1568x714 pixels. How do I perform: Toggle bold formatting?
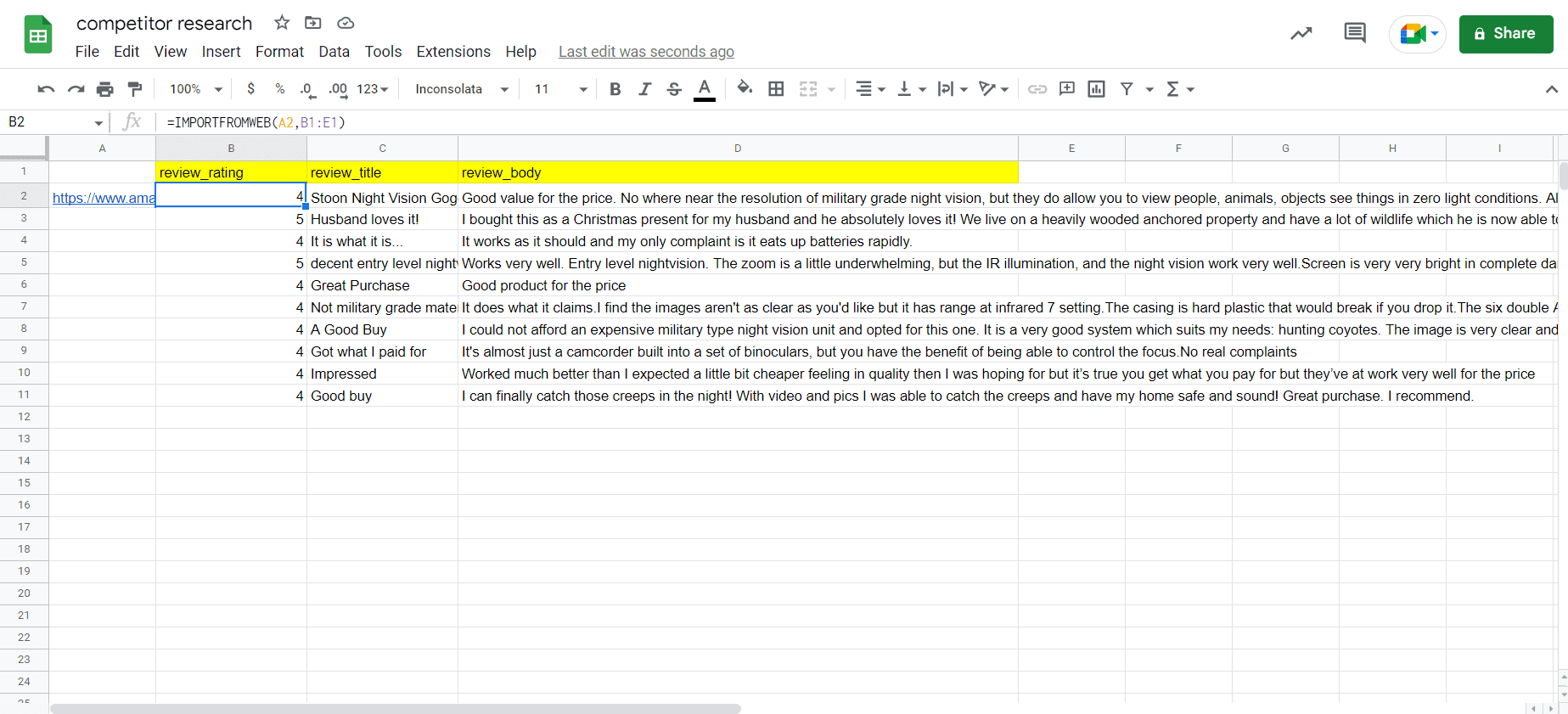(x=615, y=89)
